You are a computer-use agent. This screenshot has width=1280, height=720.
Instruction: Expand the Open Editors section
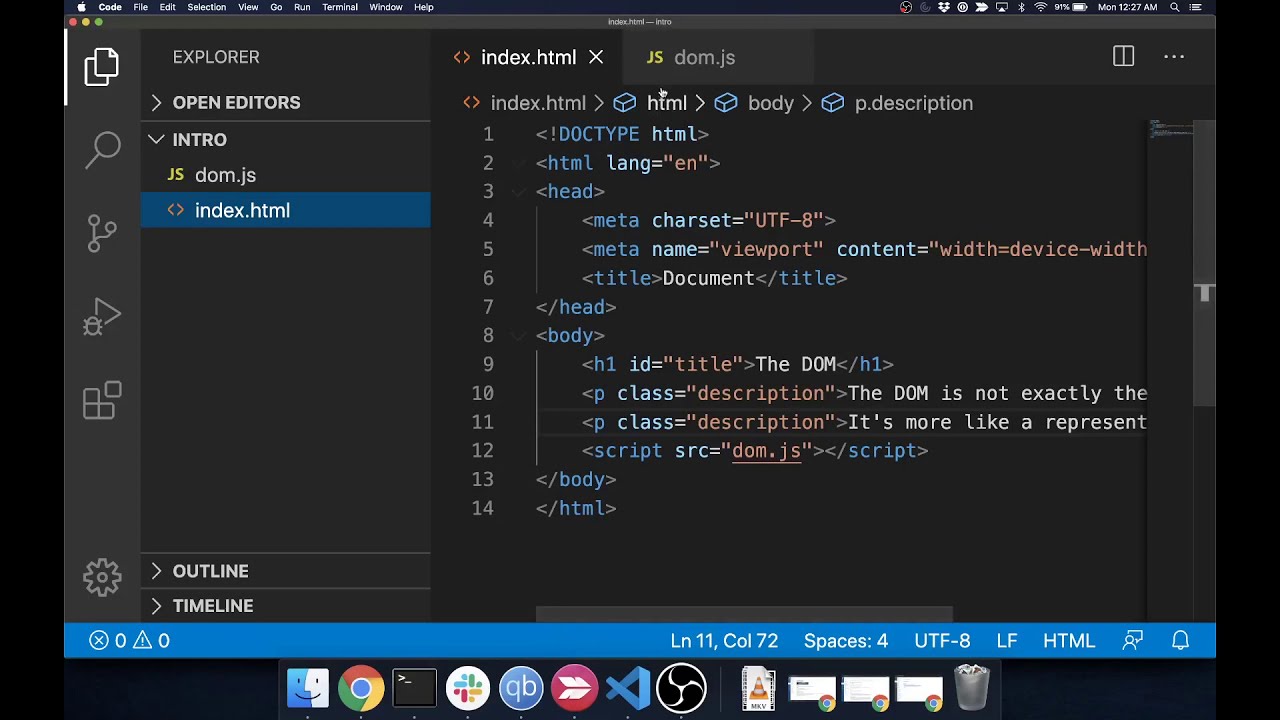coord(236,103)
